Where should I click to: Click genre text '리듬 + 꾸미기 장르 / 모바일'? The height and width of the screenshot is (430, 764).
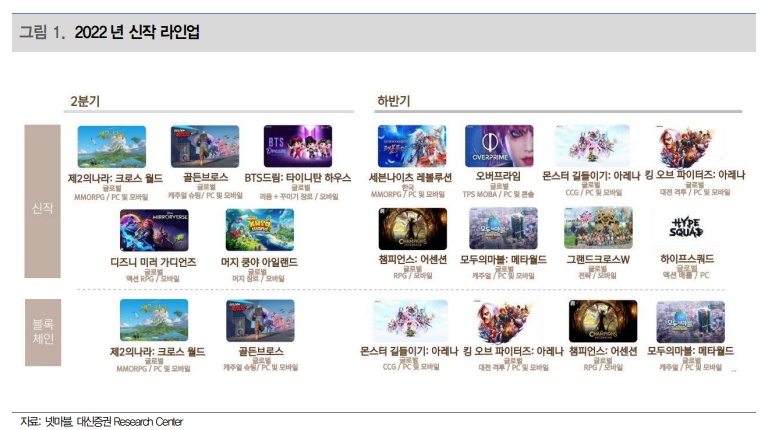[x=299, y=197]
